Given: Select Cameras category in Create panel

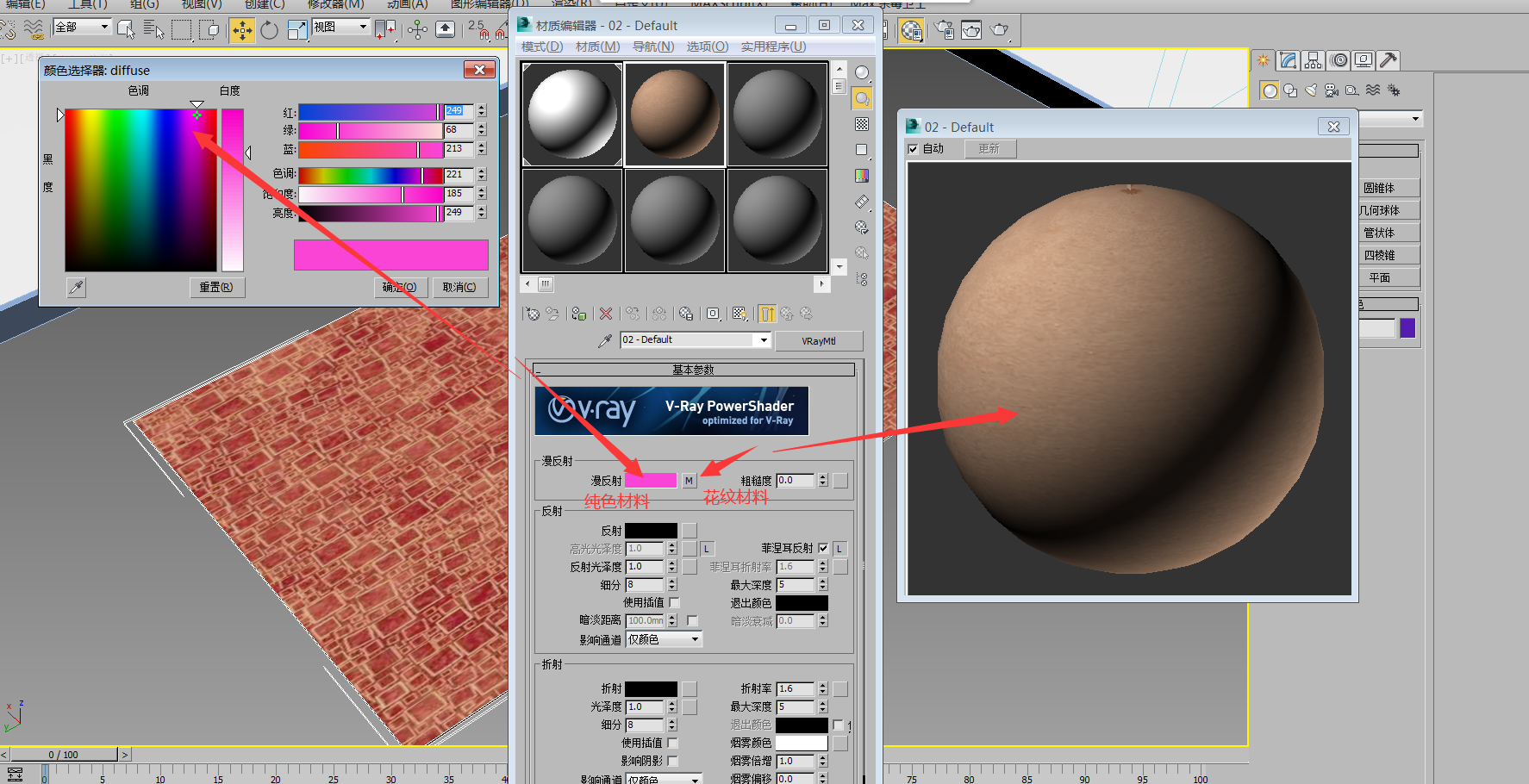Looking at the screenshot, I should pyautogui.click(x=1332, y=90).
